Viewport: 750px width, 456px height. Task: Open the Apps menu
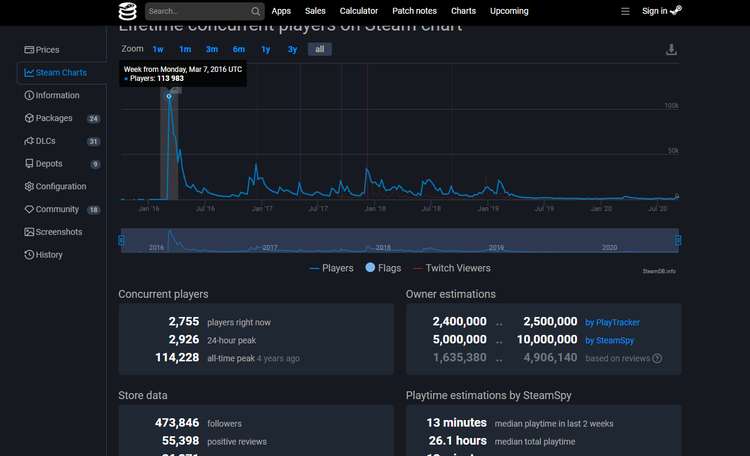tap(281, 11)
